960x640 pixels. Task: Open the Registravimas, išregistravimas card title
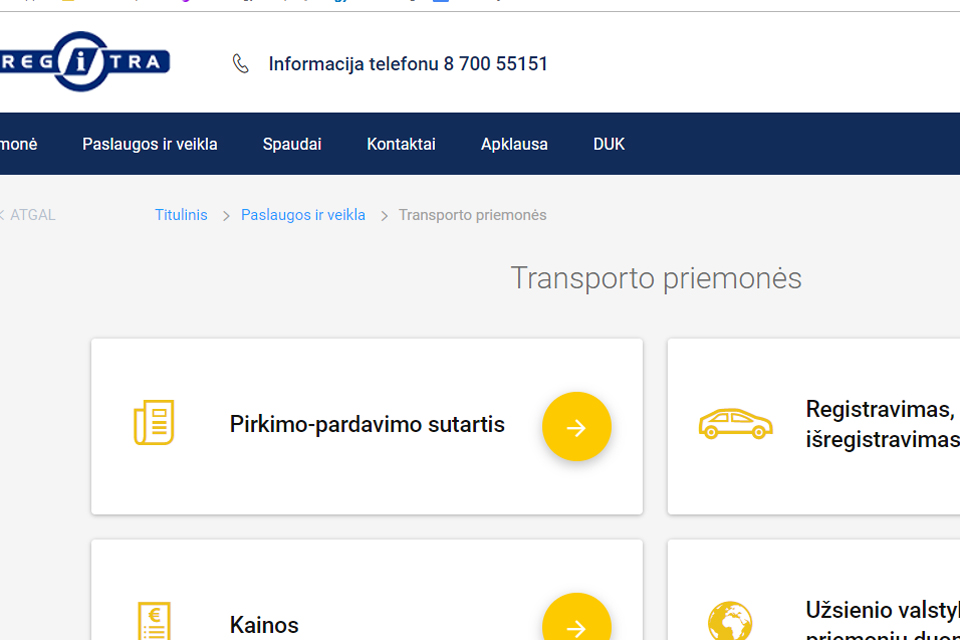[880, 424]
